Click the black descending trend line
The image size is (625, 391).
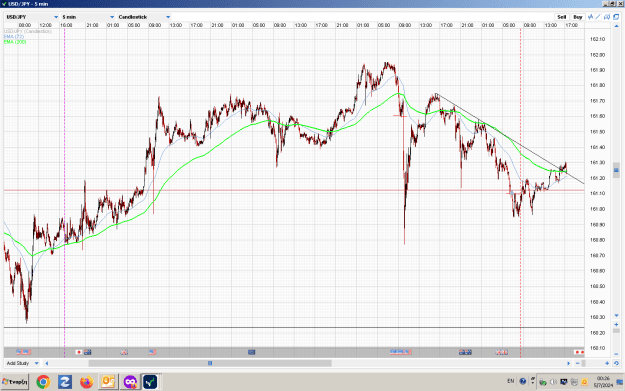[510, 139]
